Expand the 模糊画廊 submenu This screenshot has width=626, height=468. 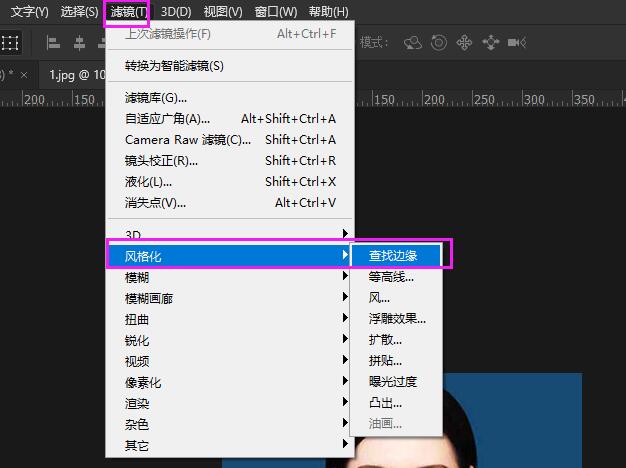coord(230,298)
